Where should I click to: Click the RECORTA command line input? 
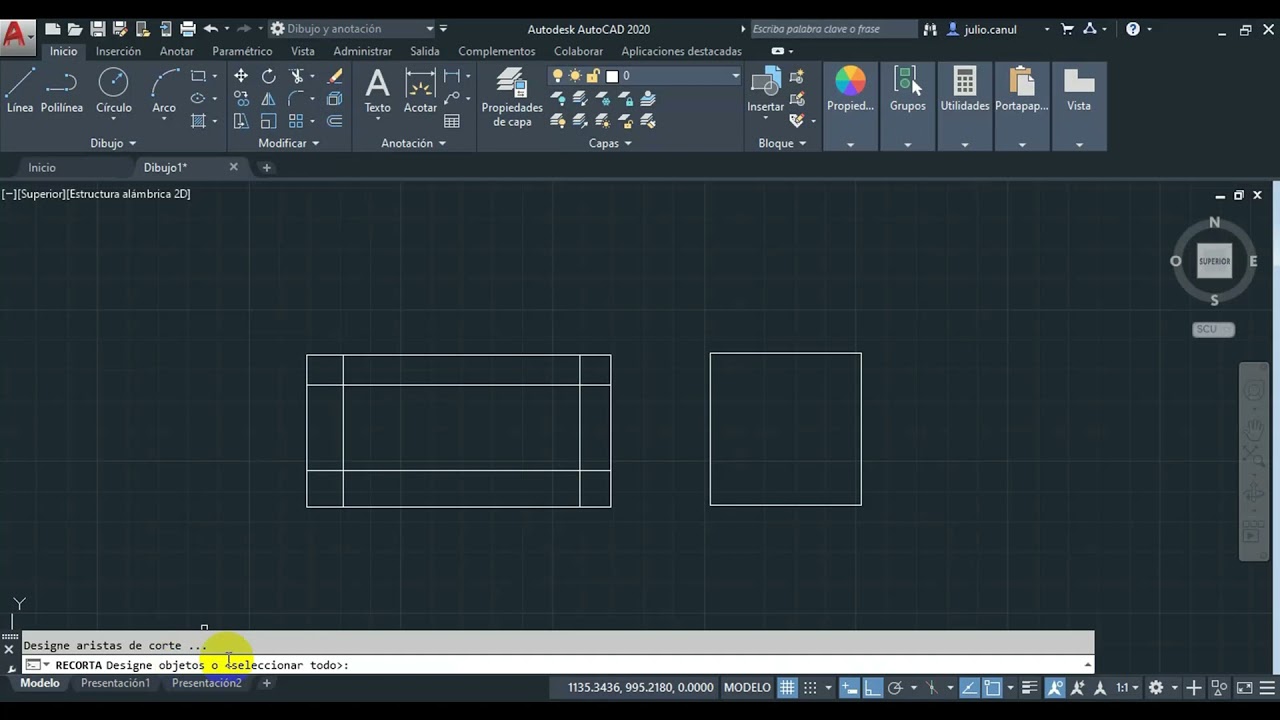click(556, 665)
